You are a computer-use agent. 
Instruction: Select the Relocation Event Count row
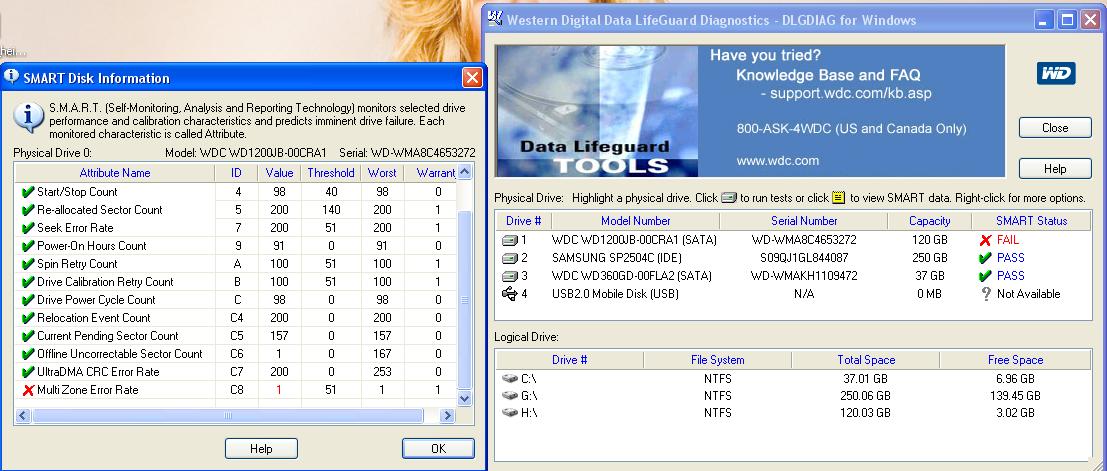tap(235, 318)
